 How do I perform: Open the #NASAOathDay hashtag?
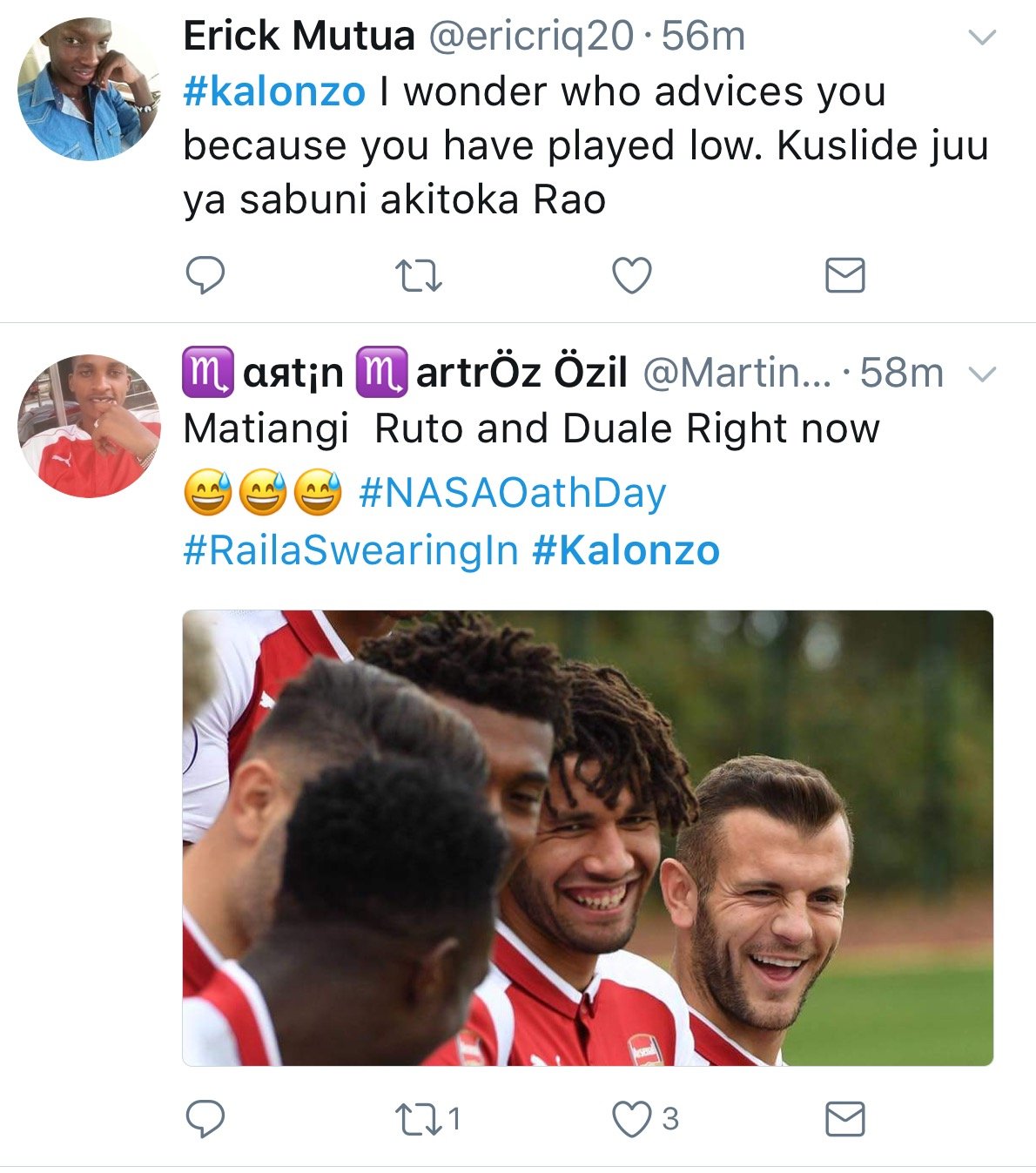click(513, 493)
